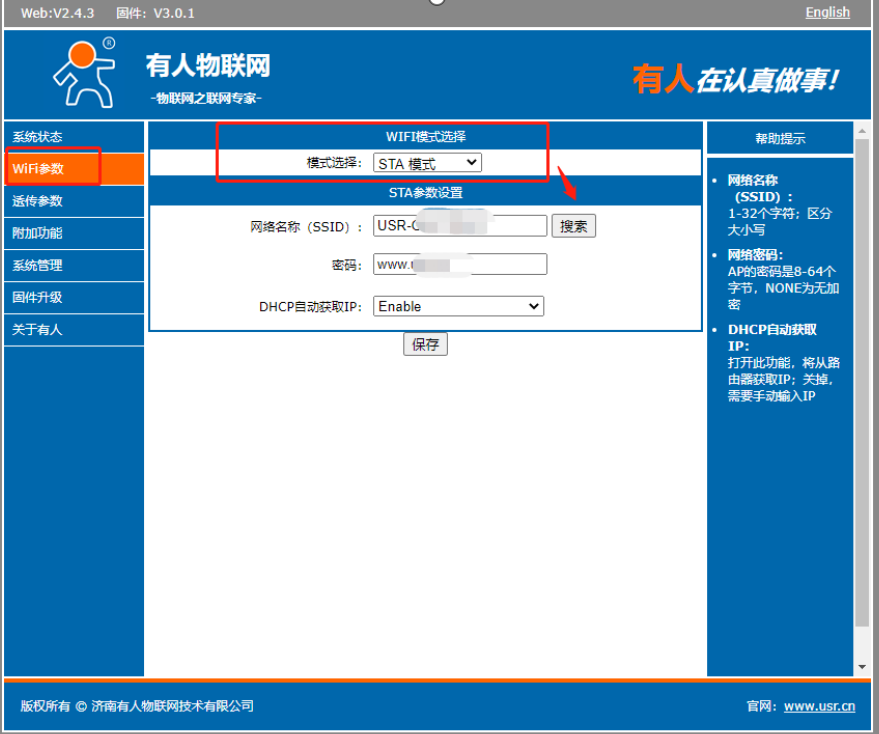Switch language via English link
Viewport: 879px width, 734px height.
827,12
